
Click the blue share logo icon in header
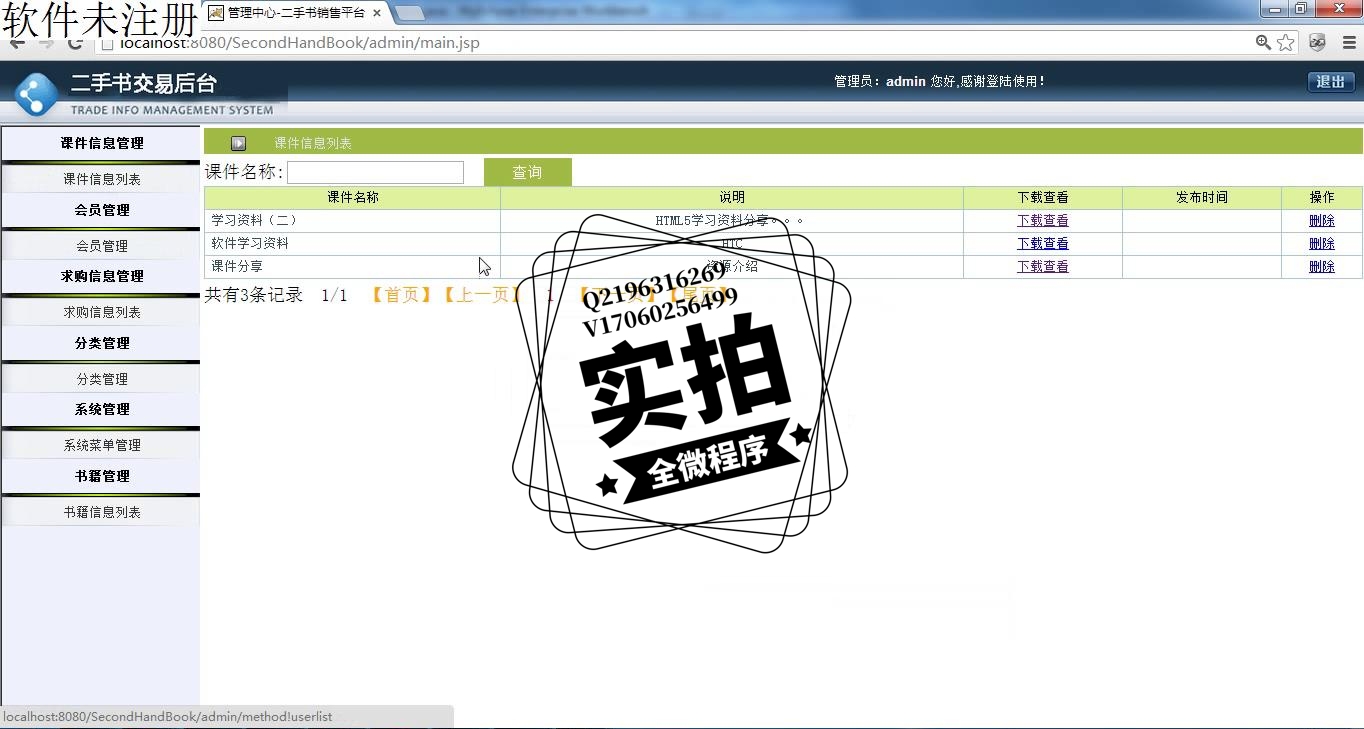[x=37, y=96]
